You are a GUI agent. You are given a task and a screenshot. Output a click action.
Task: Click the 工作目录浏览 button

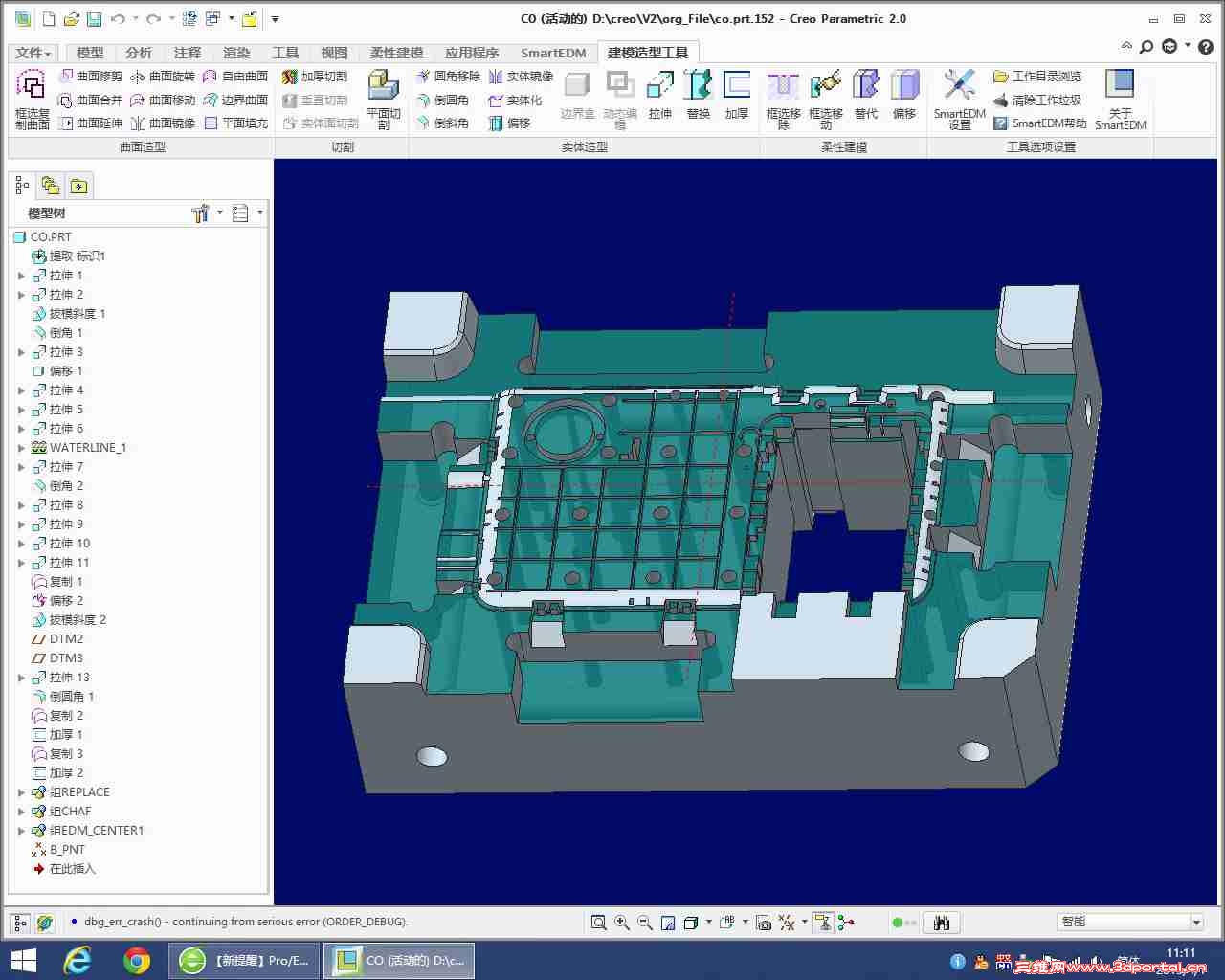1037,76
